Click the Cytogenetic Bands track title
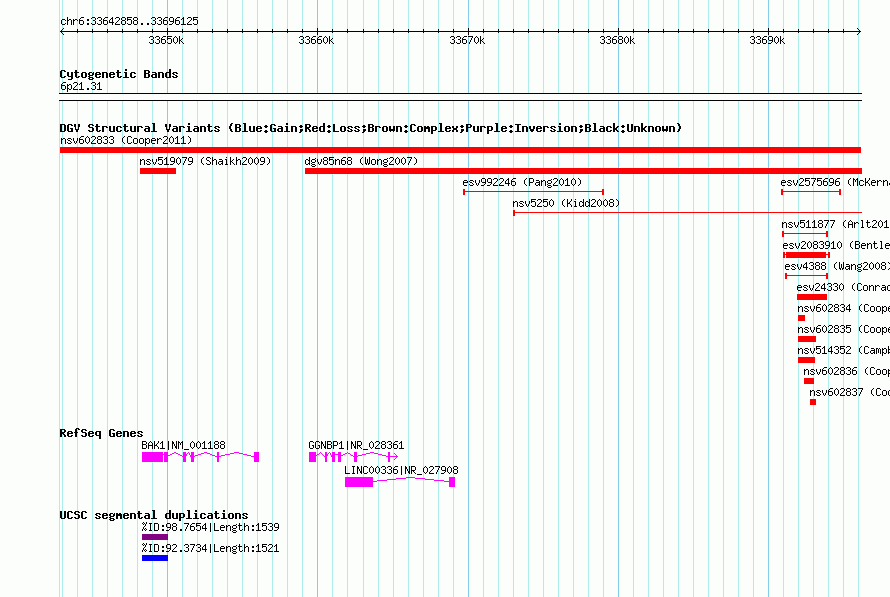The width and height of the screenshot is (890, 597). 119,74
